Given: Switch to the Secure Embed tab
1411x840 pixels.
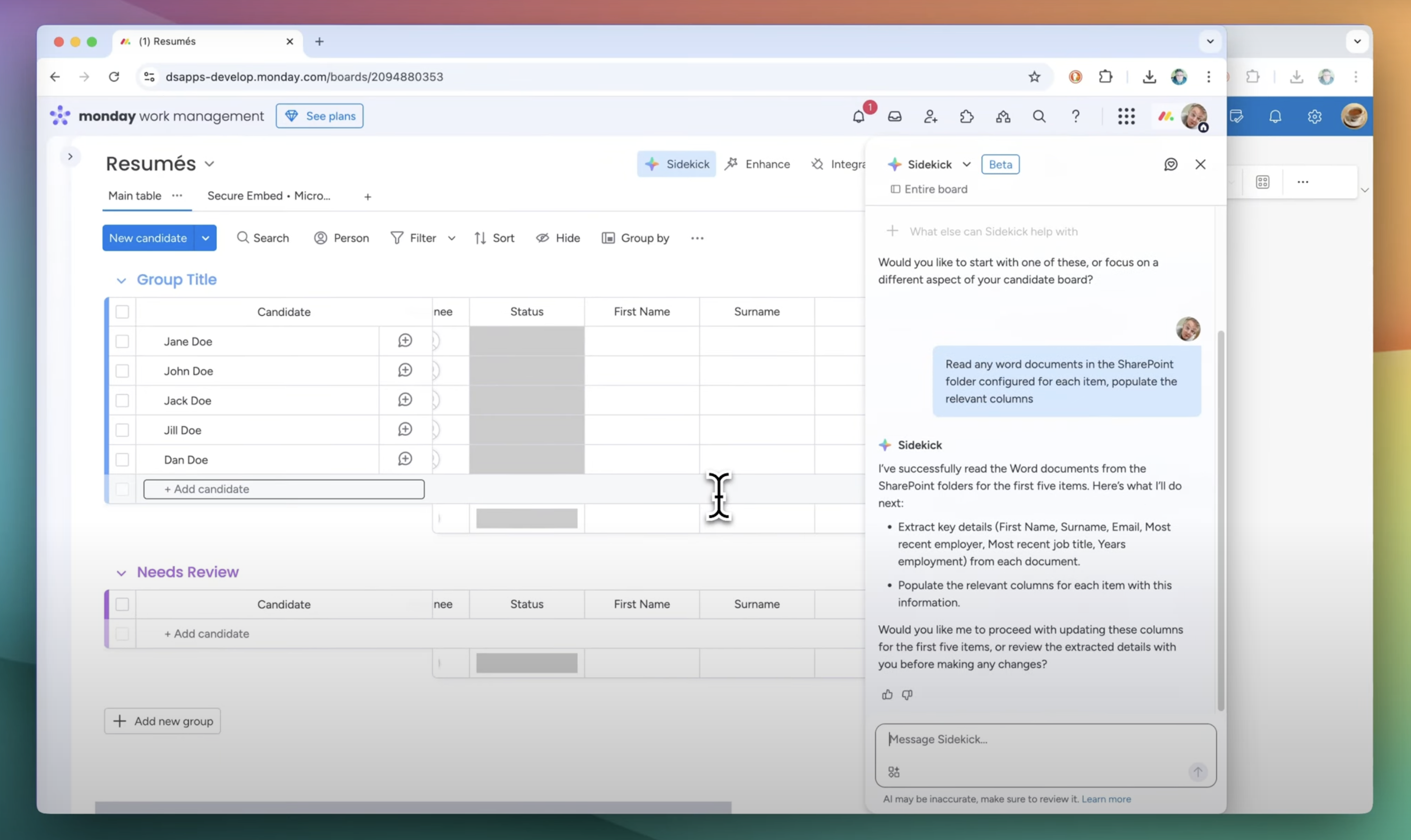Looking at the screenshot, I should tap(268, 196).
